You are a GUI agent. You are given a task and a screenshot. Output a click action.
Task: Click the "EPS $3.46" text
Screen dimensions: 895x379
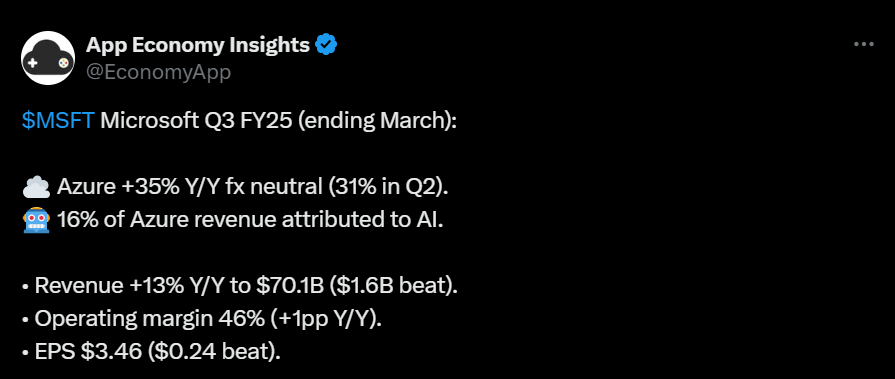88,351
